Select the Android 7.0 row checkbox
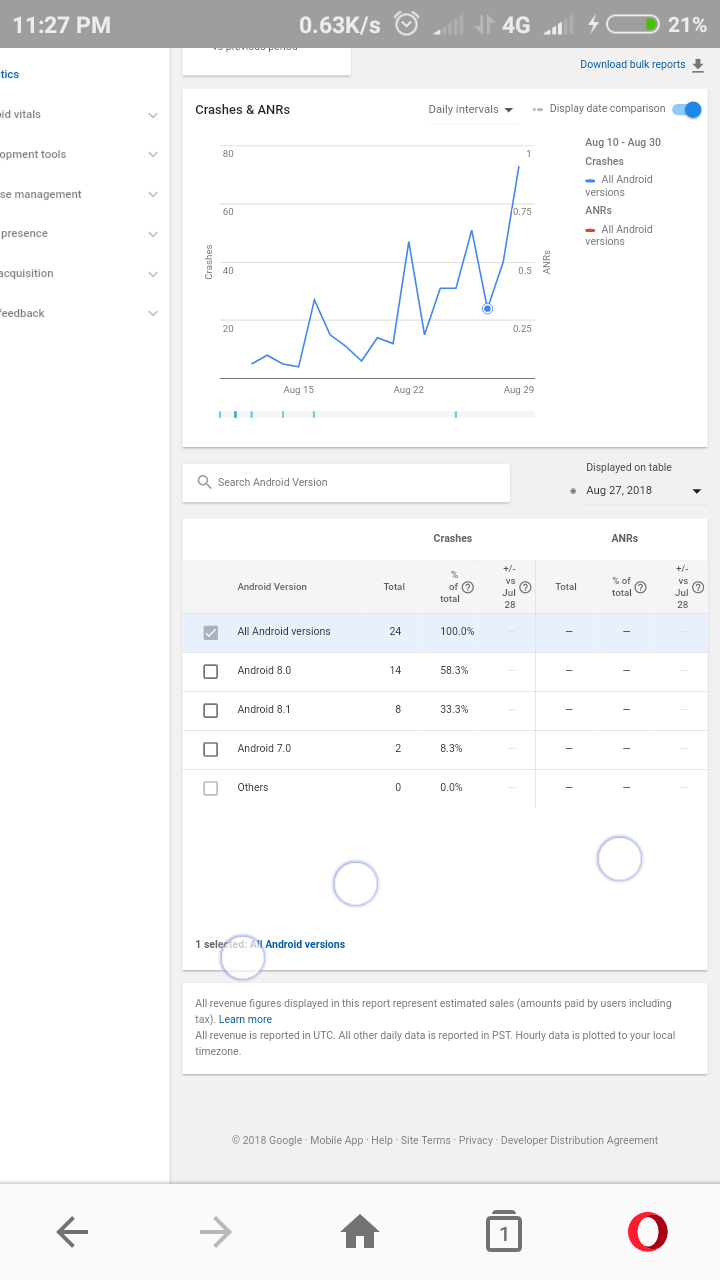 tap(210, 749)
